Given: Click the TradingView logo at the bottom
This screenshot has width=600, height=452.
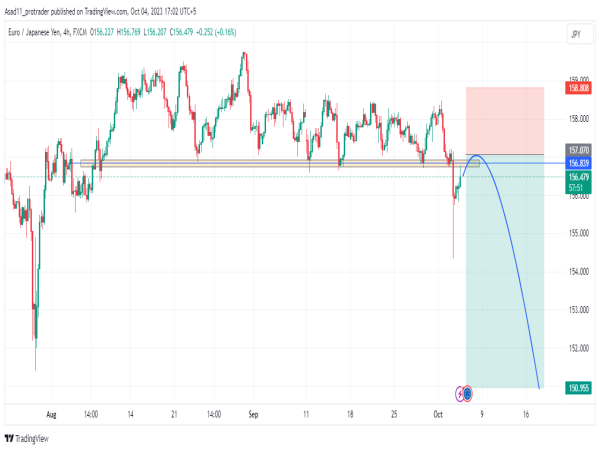Looking at the screenshot, I should [x=26, y=438].
